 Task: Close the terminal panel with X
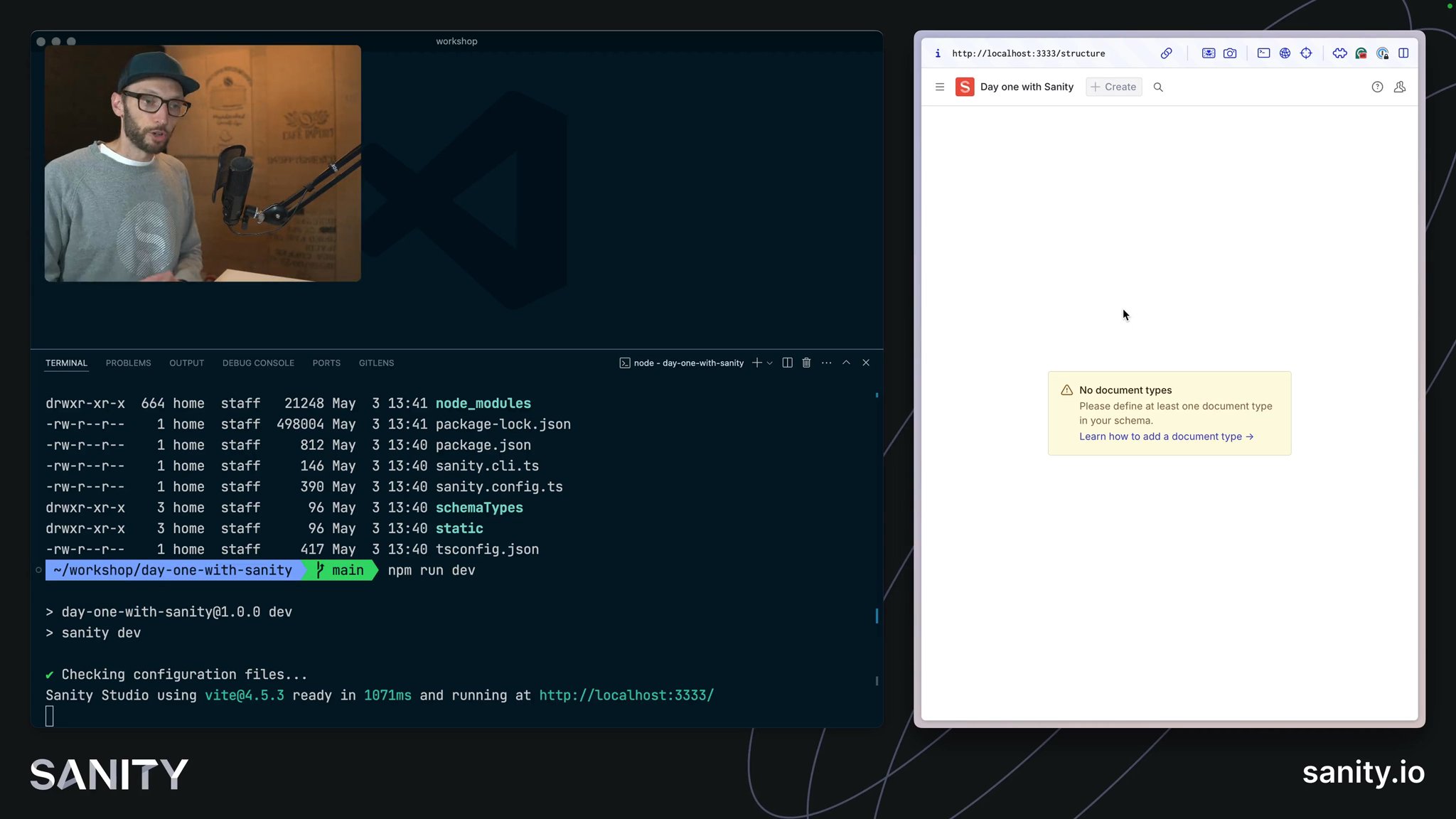(866, 363)
